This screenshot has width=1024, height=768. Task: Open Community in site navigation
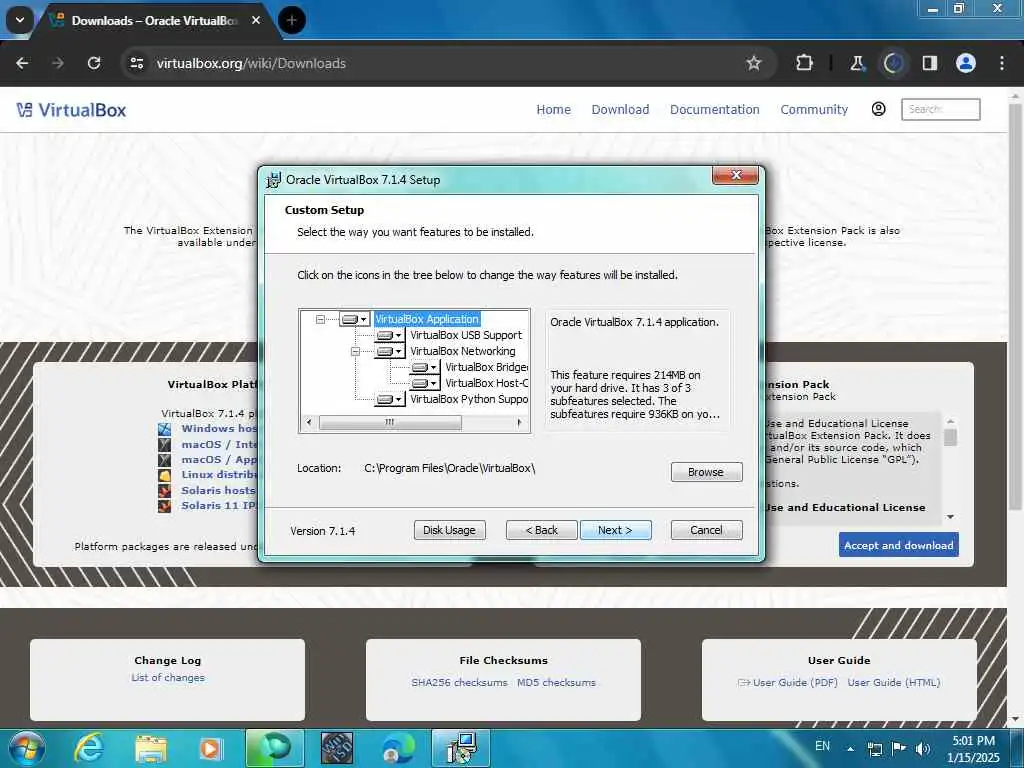814,110
